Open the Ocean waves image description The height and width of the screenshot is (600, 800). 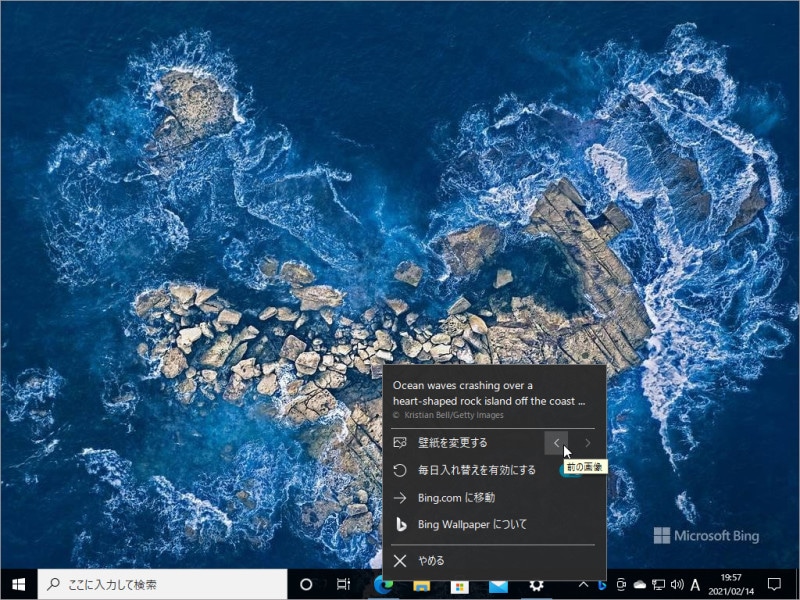488,392
